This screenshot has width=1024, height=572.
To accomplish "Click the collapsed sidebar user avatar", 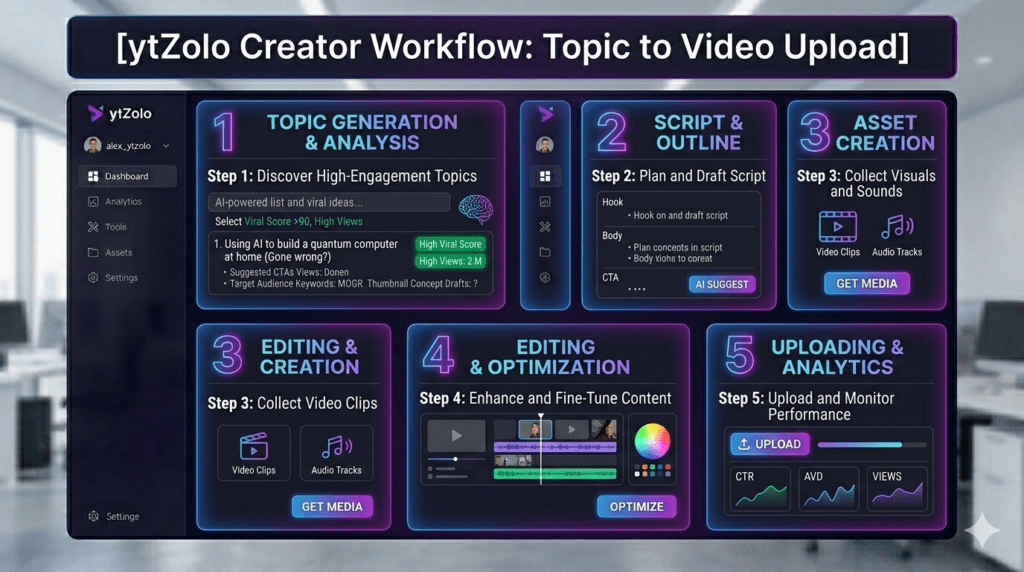I will point(545,145).
